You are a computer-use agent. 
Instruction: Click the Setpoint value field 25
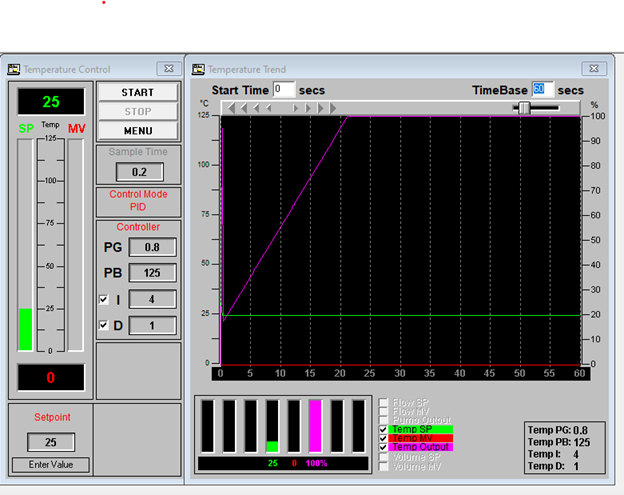tap(51, 442)
